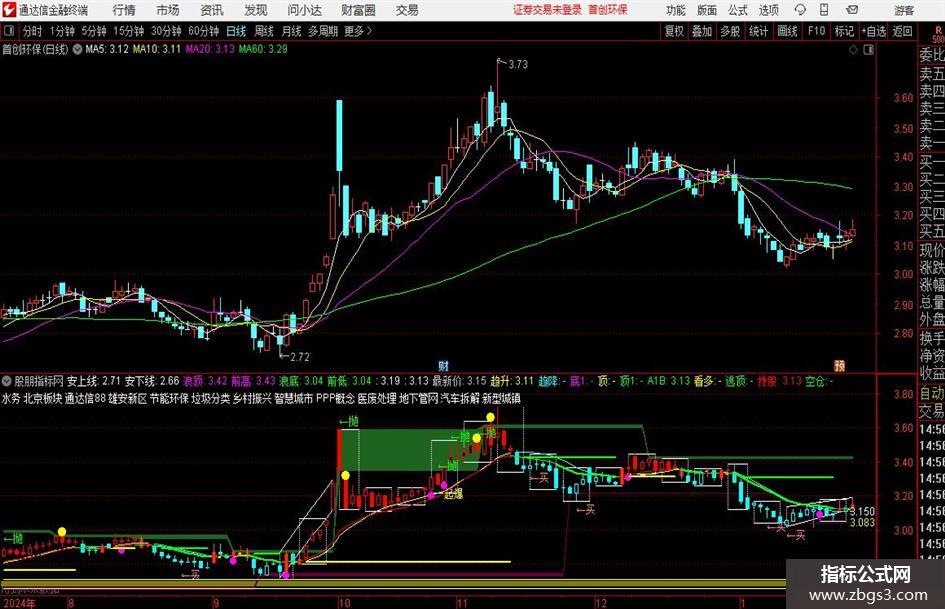Open the 选项 menu
The image size is (945, 609).
pyautogui.click(x=768, y=10)
